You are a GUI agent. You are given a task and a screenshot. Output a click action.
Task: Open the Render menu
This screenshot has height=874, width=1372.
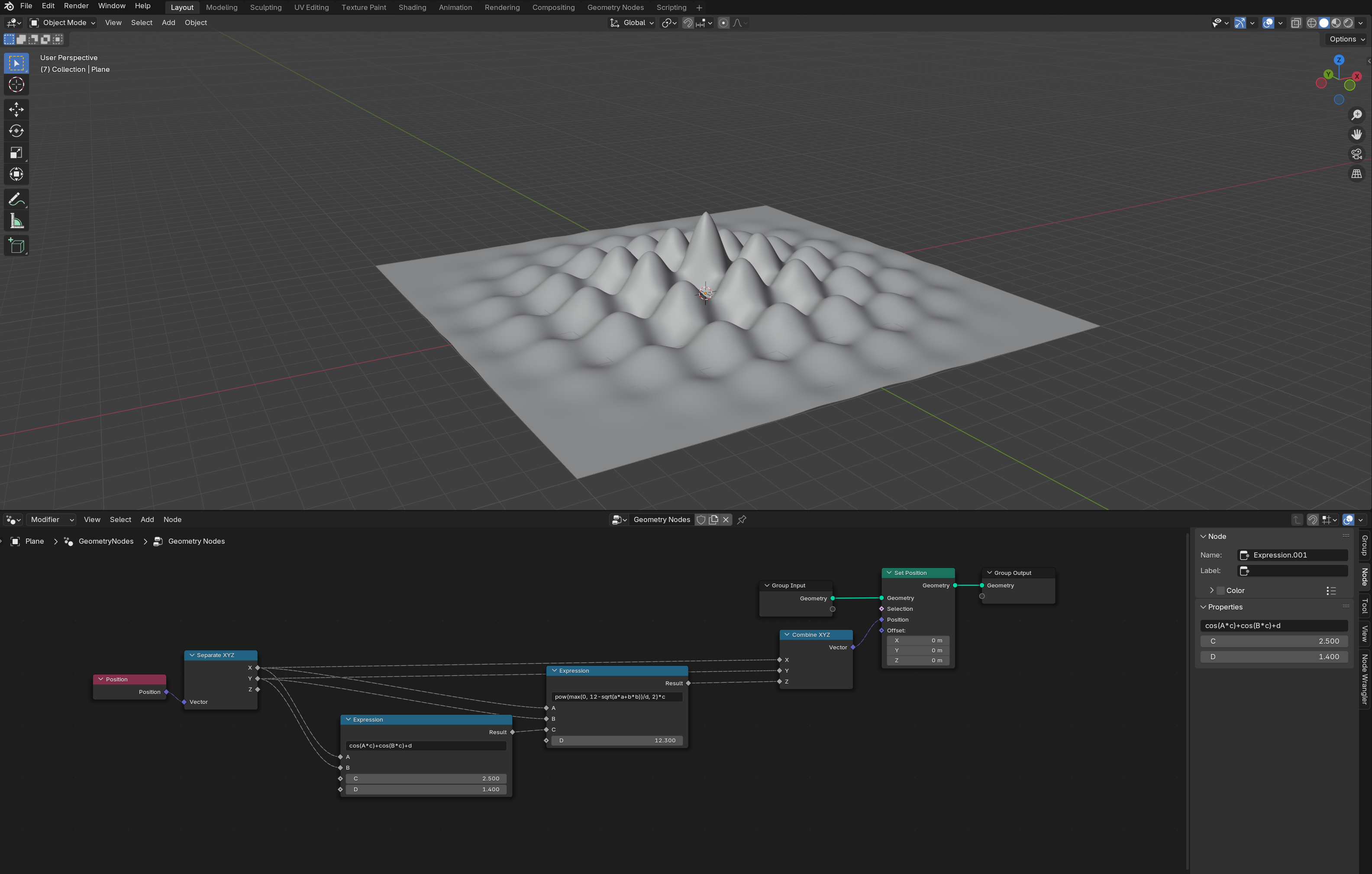(x=76, y=6)
